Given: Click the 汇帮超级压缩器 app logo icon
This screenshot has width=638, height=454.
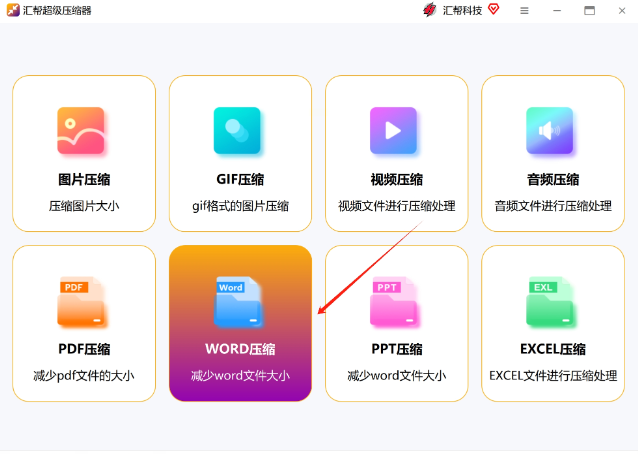Looking at the screenshot, I should click(x=13, y=10).
